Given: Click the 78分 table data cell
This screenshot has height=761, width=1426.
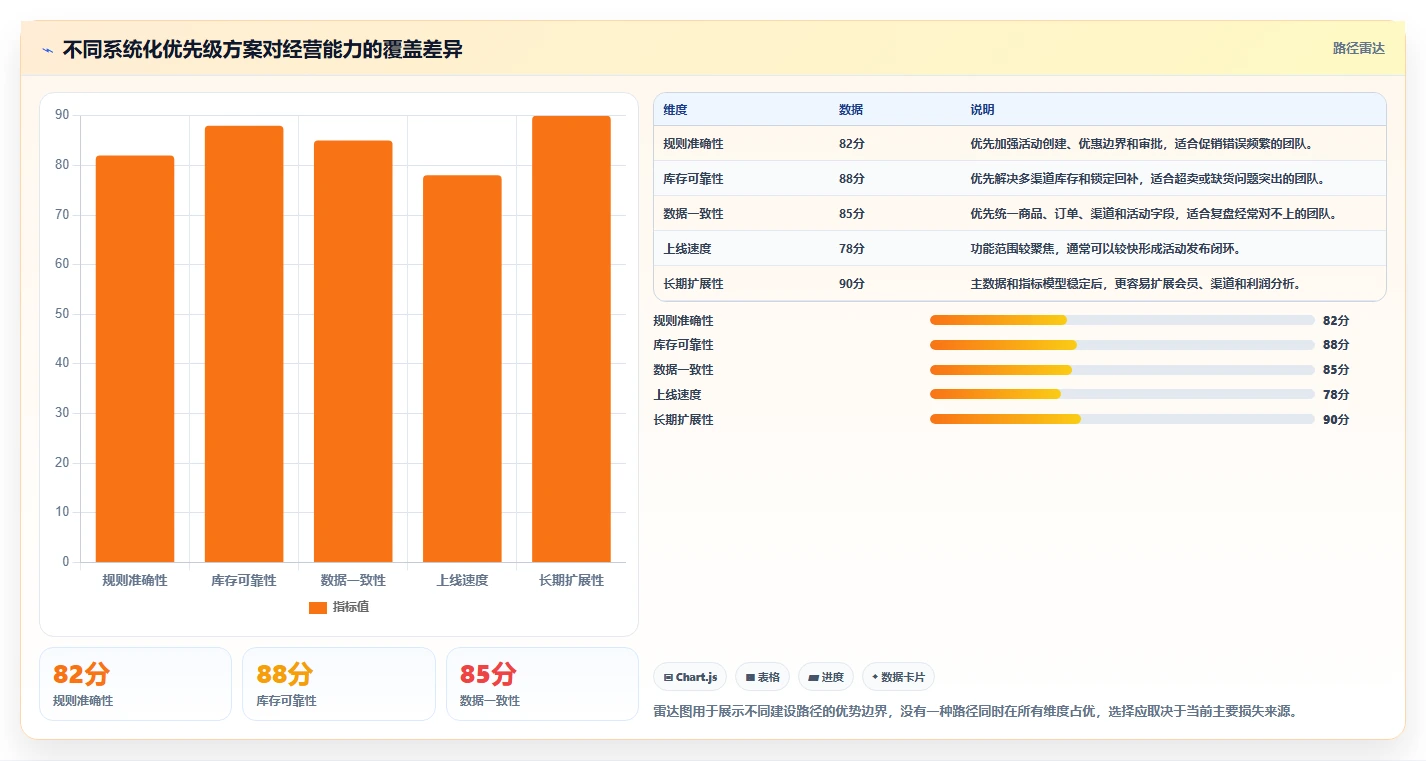Looking at the screenshot, I should [x=852, y=249].
